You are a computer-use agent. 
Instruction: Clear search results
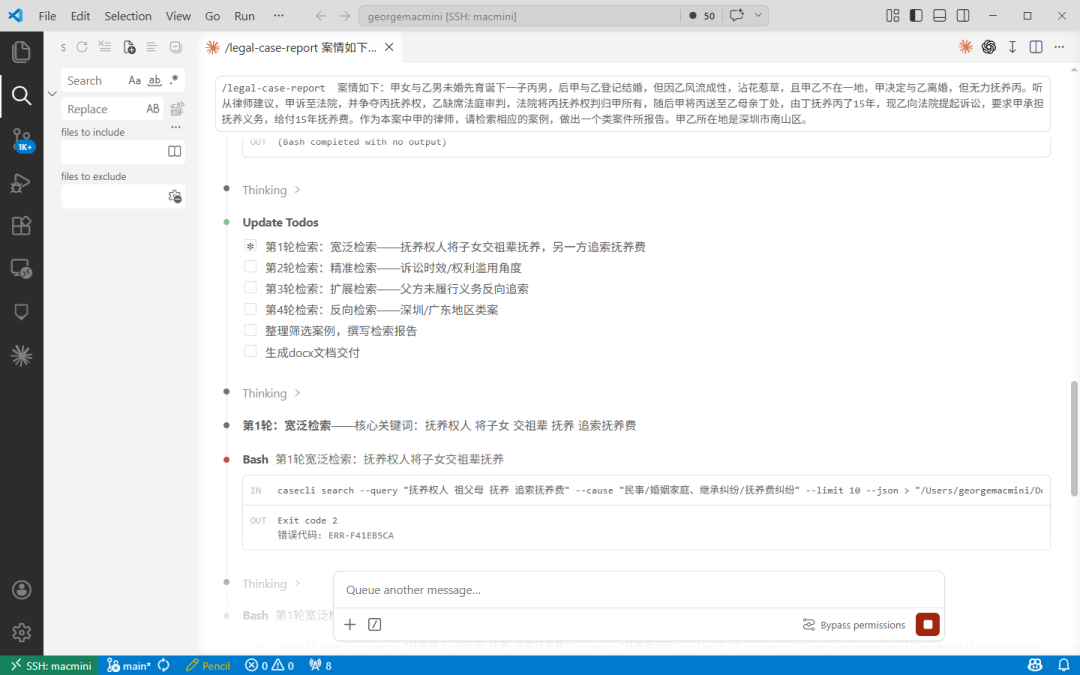click(x=105, y=47)
